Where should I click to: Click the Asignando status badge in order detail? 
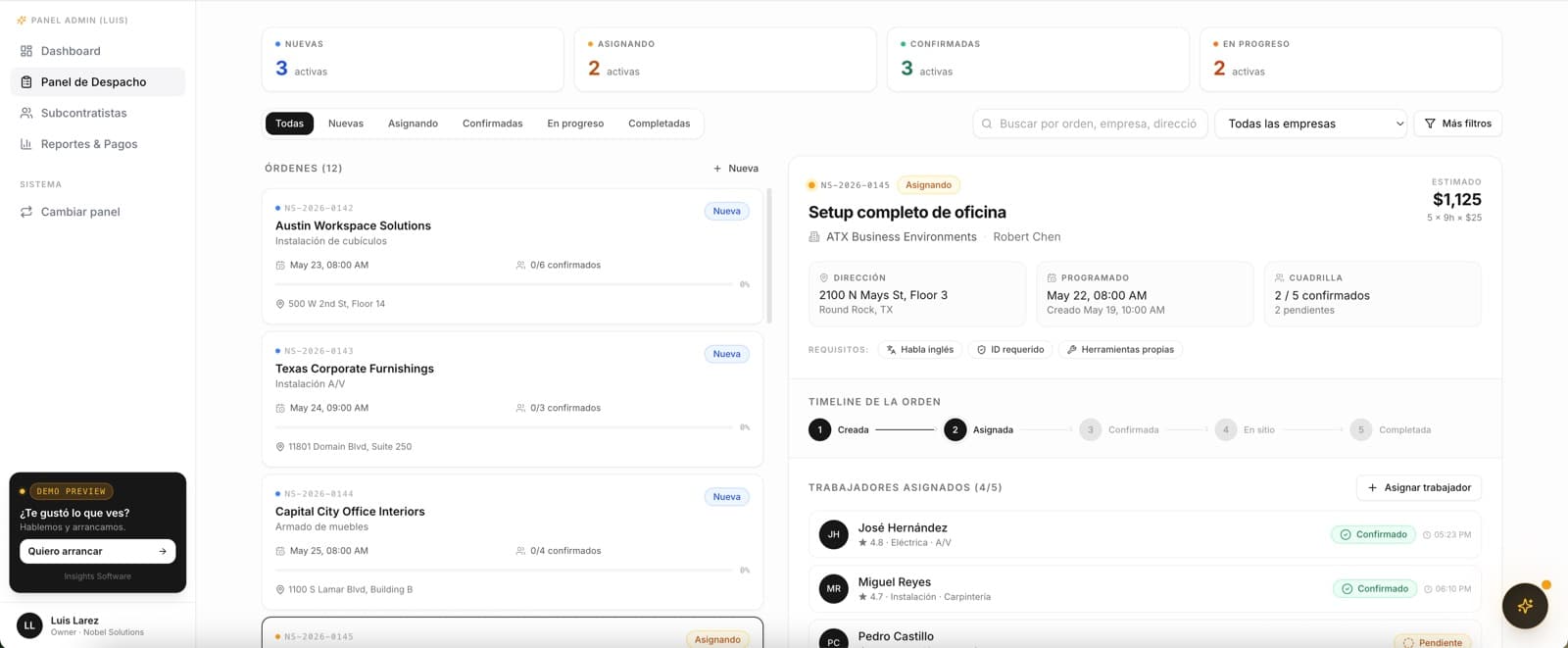click(928, 184)
